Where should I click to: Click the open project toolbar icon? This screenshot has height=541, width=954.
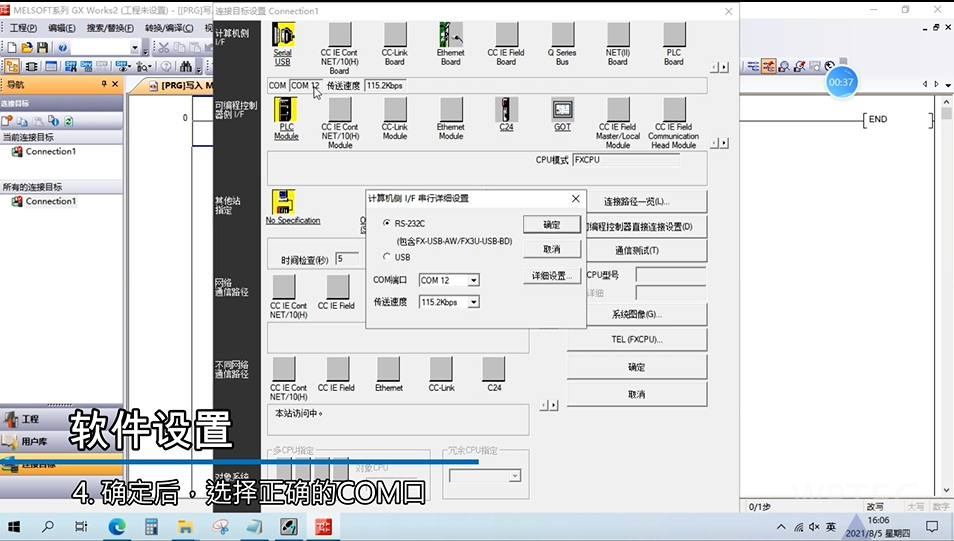[x=27, y=47]
